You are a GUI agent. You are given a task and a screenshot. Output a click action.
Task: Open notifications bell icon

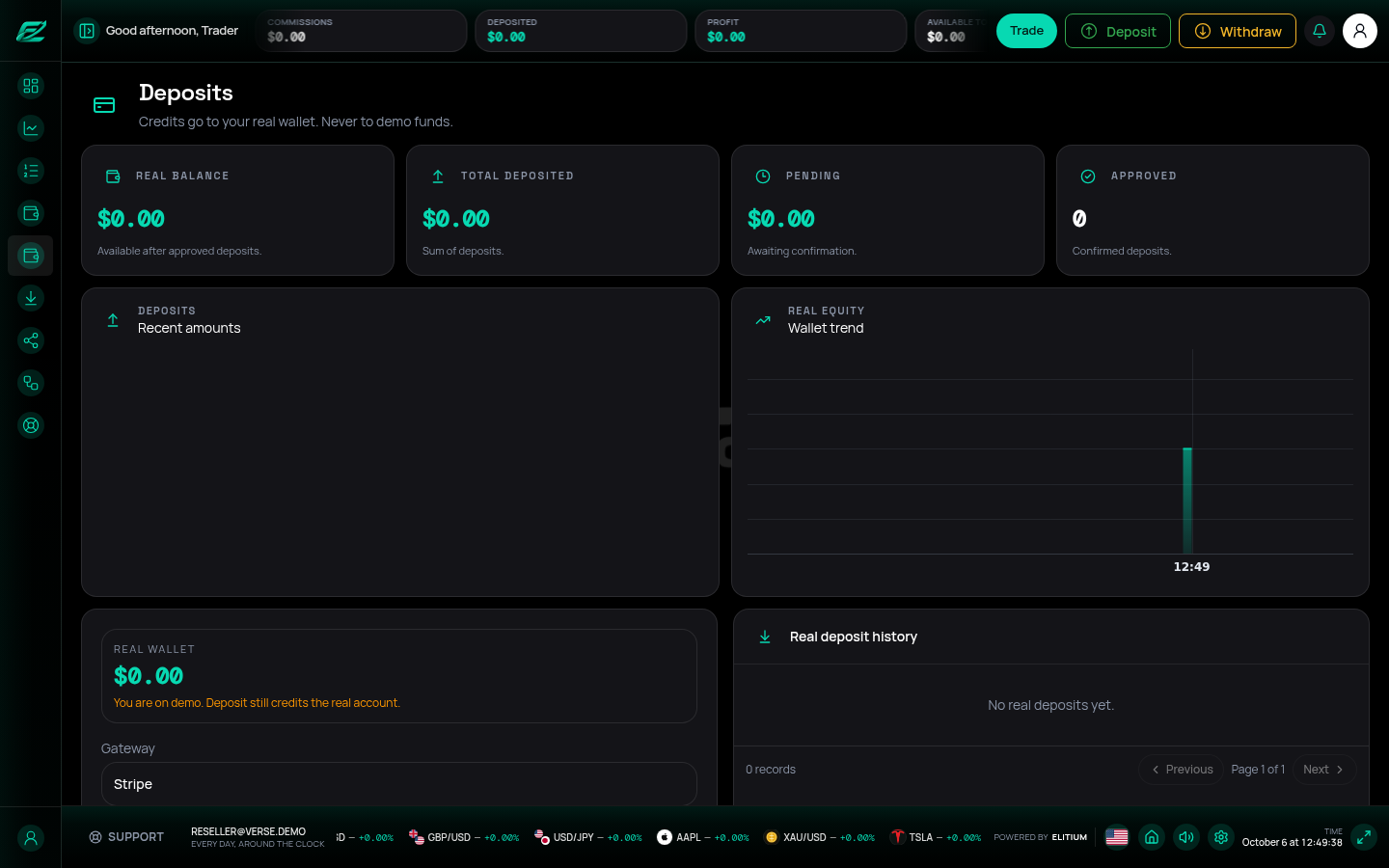click(x=1320, y=31)
